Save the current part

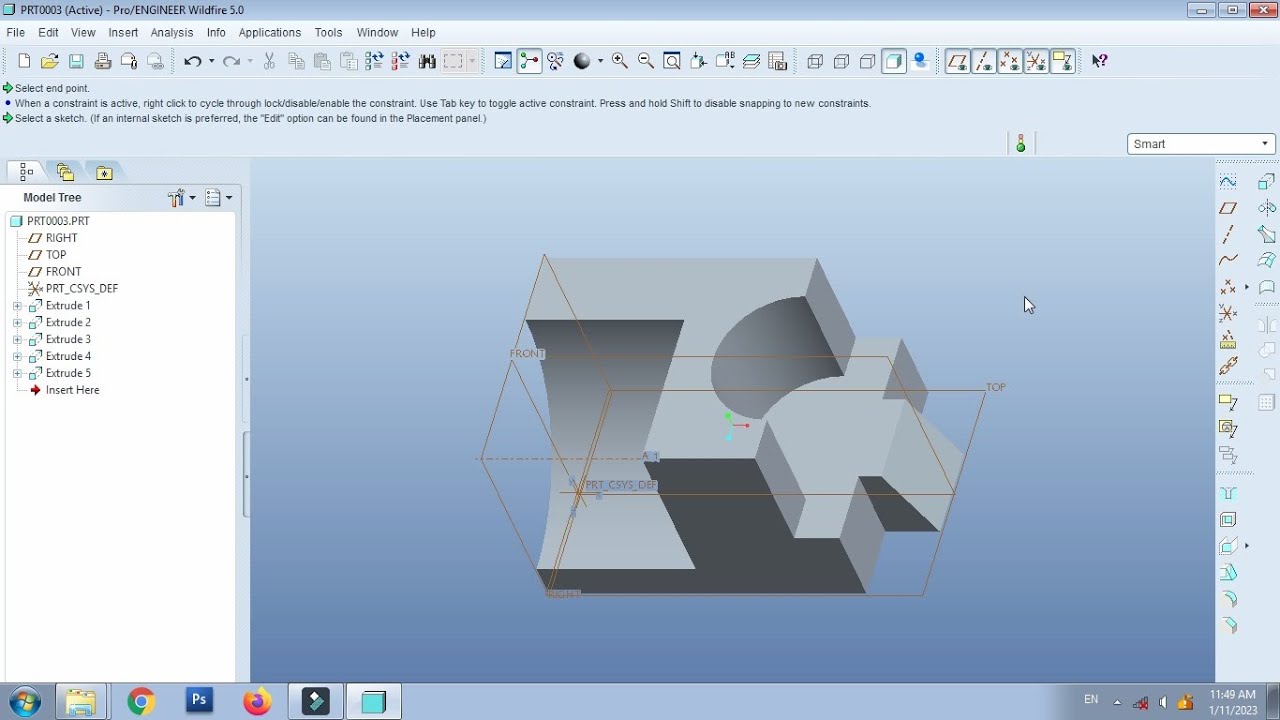(76, 61)
